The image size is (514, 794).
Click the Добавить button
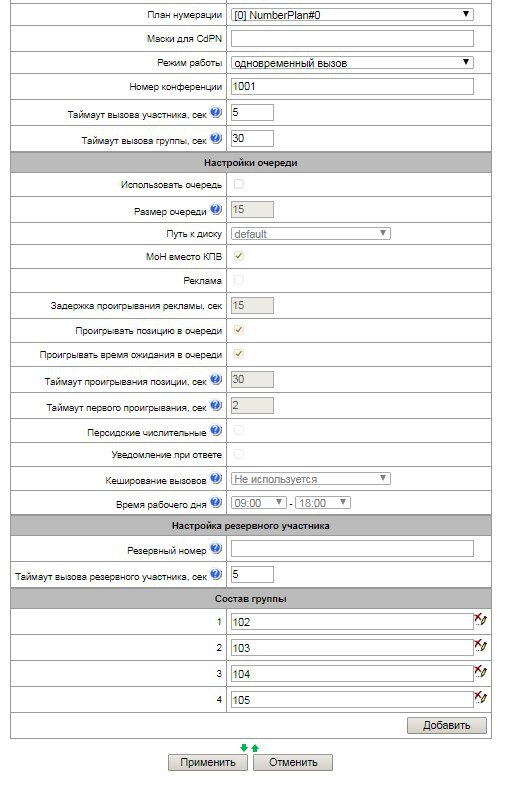tap(447, 725)
